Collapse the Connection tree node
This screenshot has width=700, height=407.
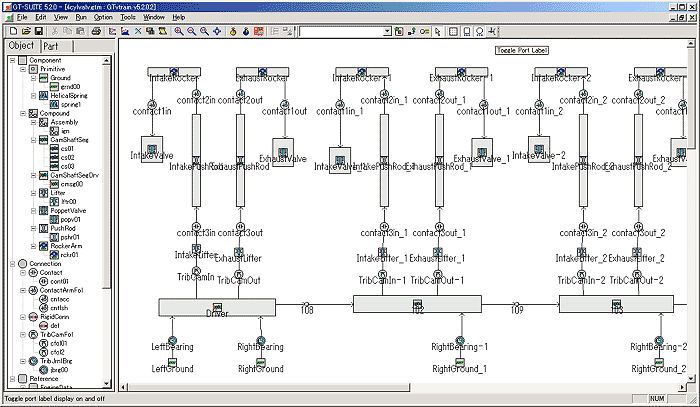click(12, 263)
